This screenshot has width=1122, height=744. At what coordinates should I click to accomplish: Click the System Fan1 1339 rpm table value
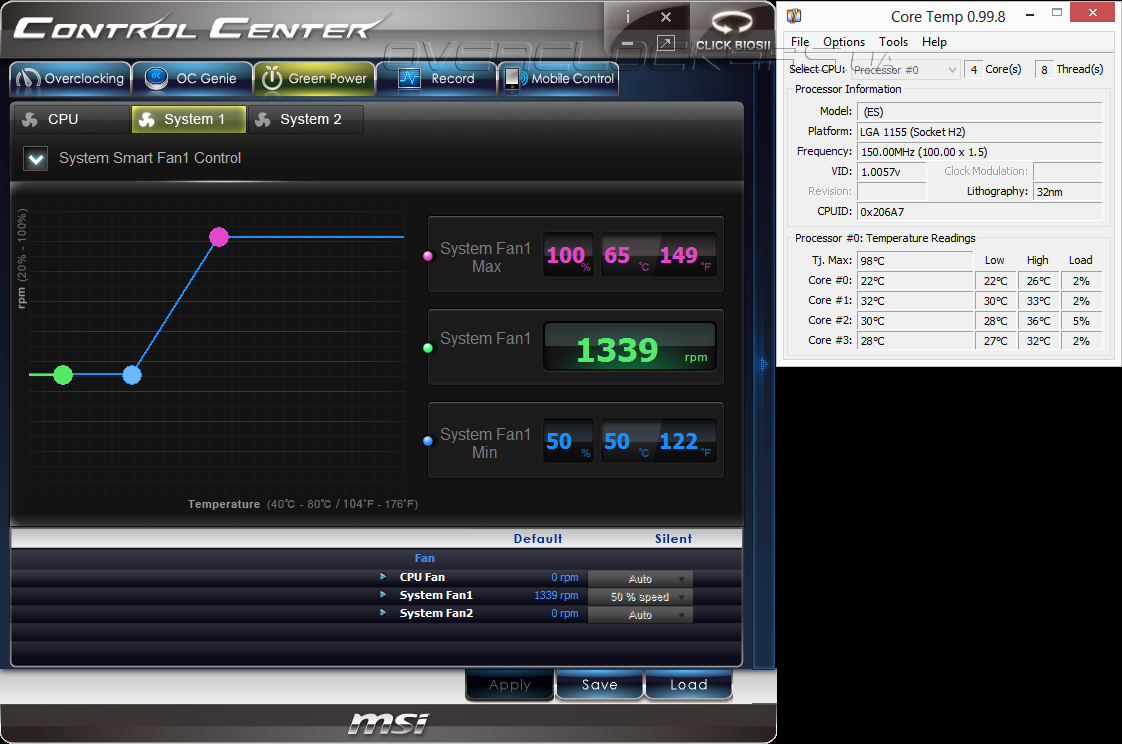[556, 595]
